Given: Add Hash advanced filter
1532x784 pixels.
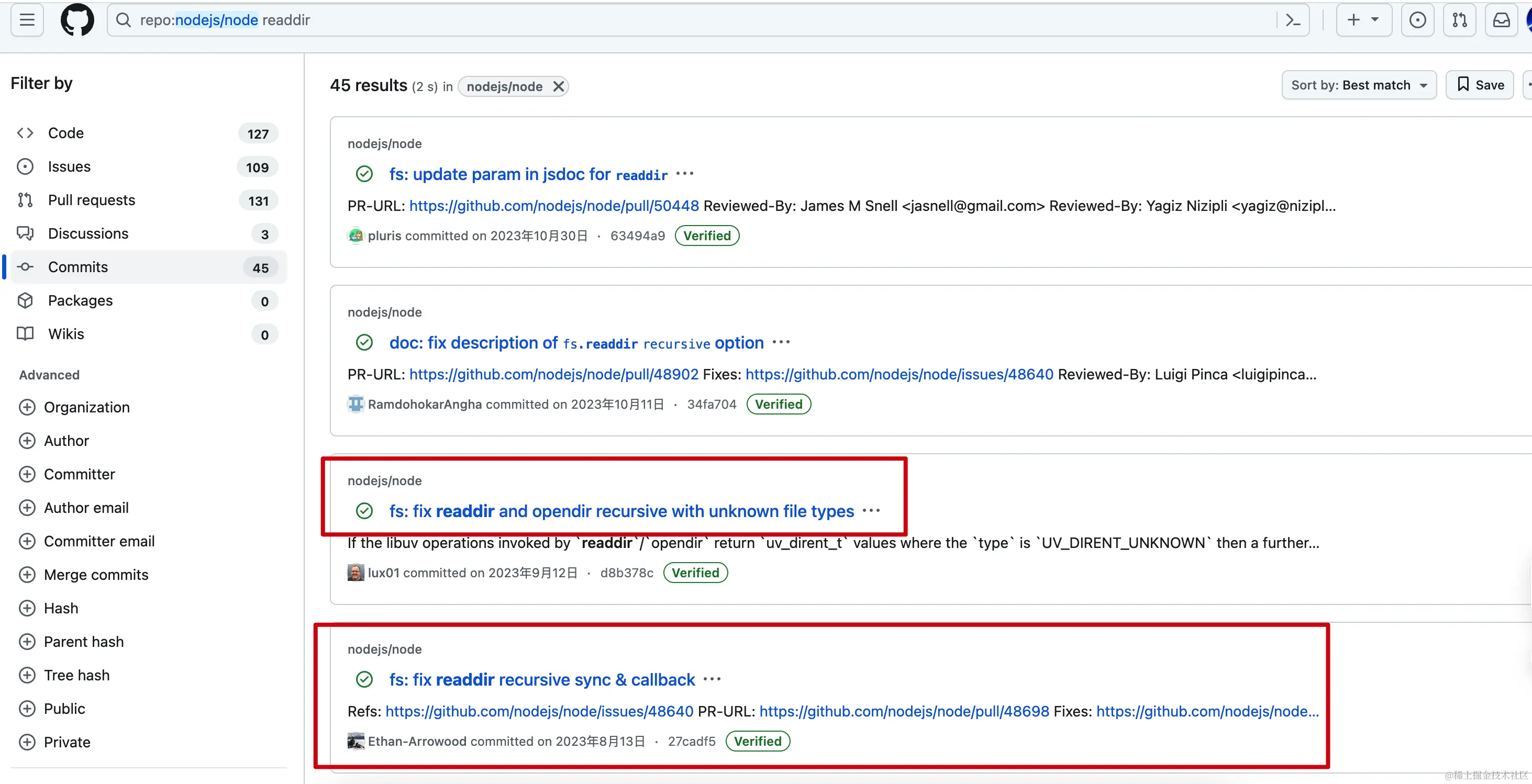Looking at the screenshot, I should pos(49,608).
